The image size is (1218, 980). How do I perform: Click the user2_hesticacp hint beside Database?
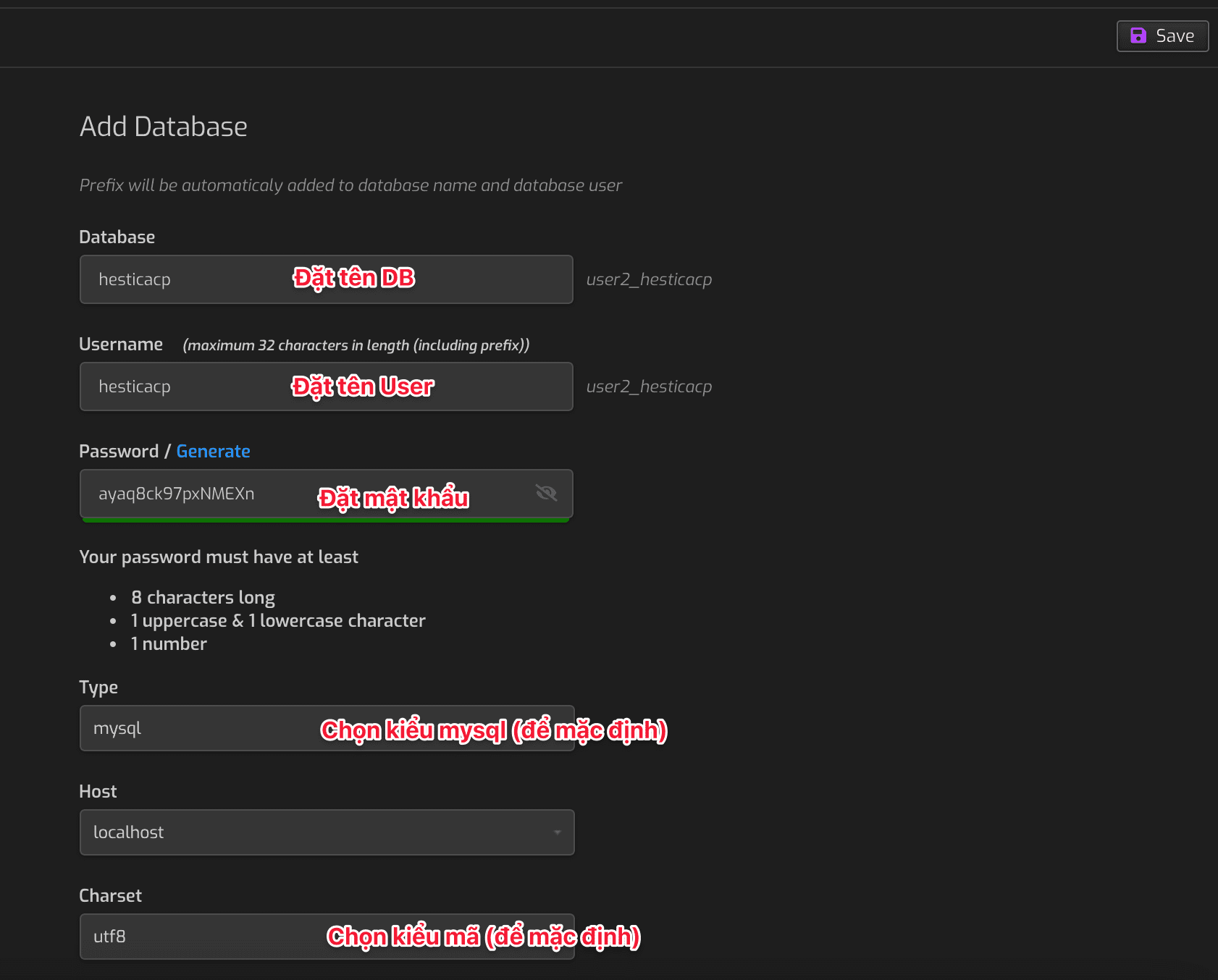coord(649,279)
